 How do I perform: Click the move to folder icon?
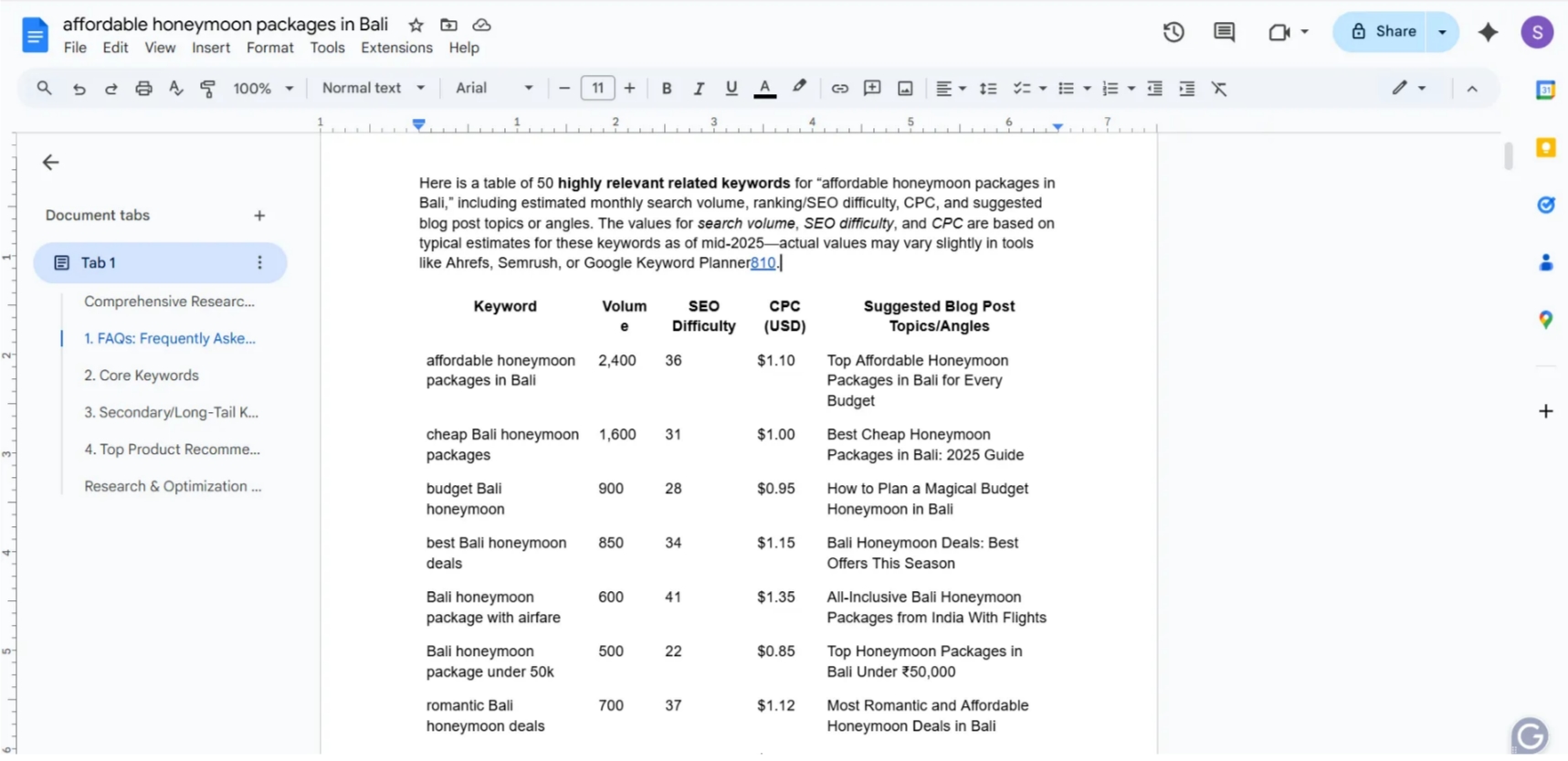click(x=448, y=25)
